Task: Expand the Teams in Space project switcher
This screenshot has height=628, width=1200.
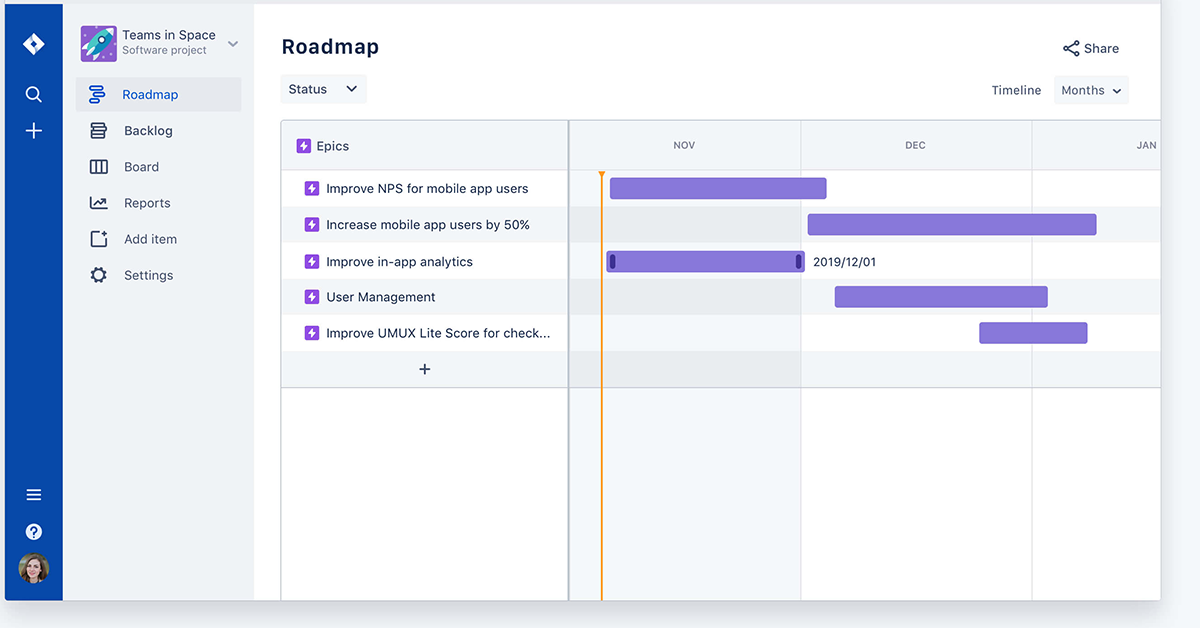Action: [x=232, y=43]
